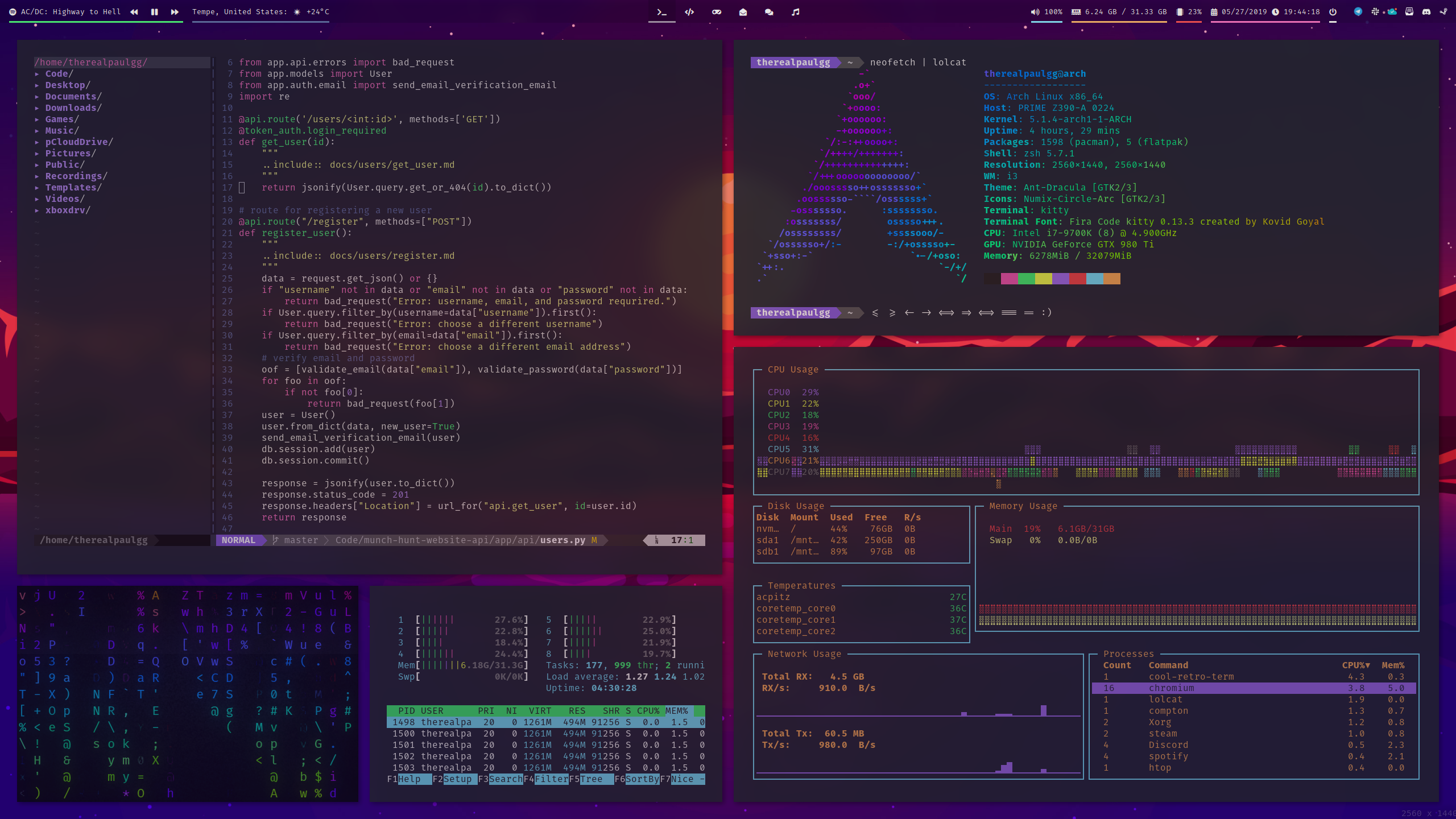The image size is (1456, 819).
Task: Sort htop by the CPU% column header
Action: coord(648,711)
